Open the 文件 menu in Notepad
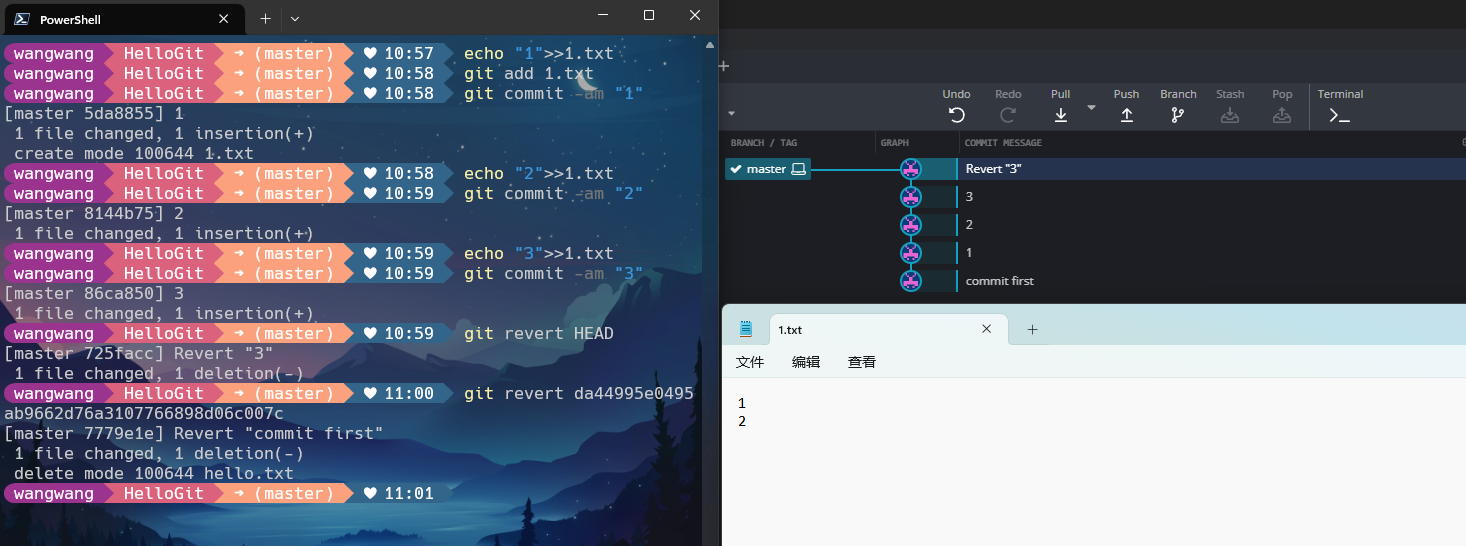 coord(750,362)
